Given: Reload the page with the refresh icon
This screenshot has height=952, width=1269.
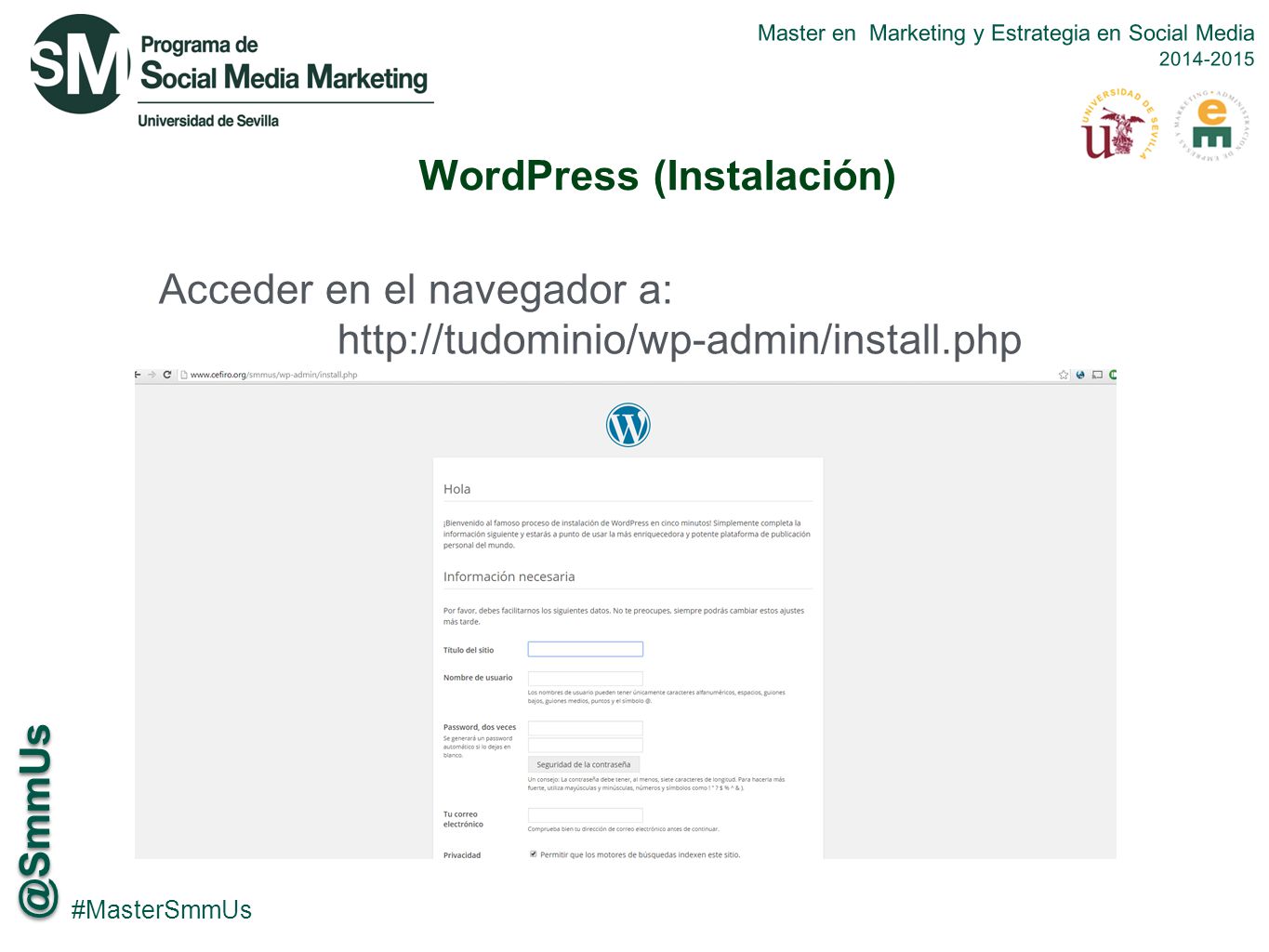Looking at the screenshot, I should point(167,375).
